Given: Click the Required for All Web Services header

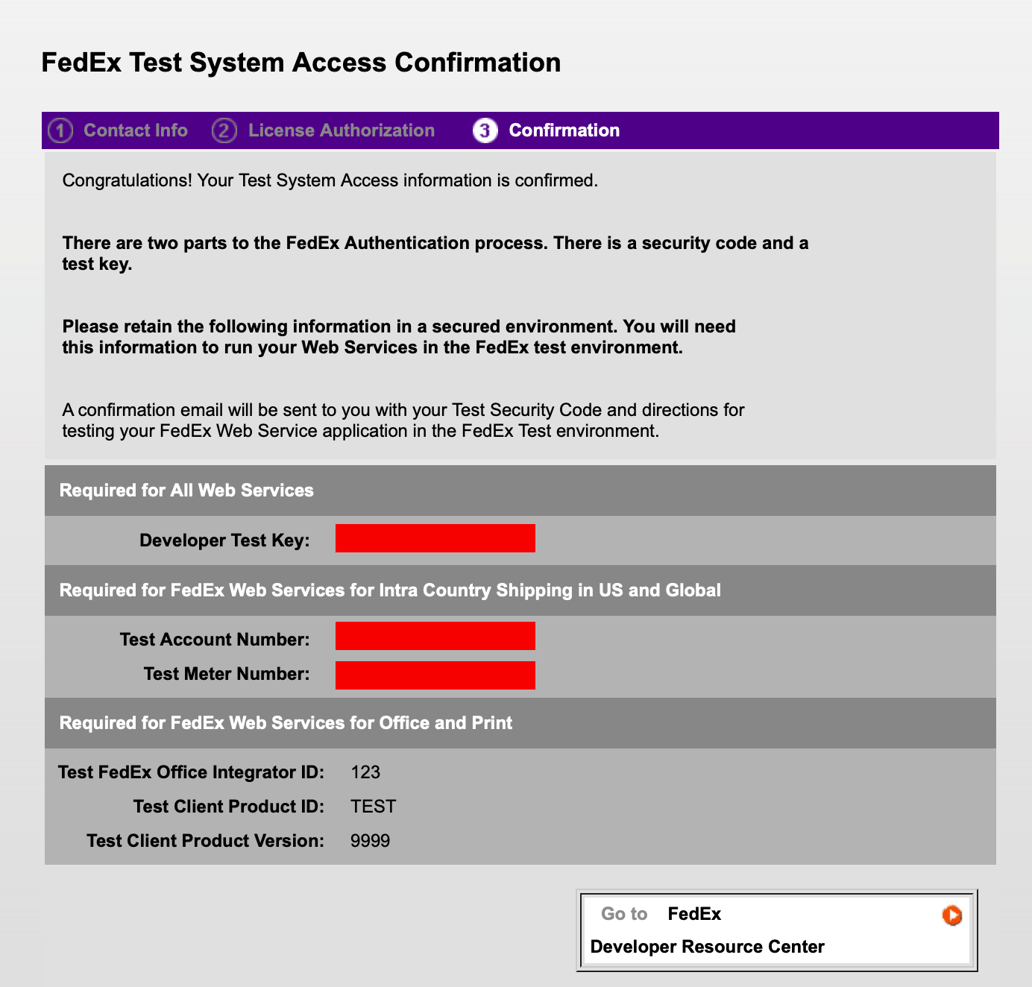Looking at the screenshot, I should 185,490.
